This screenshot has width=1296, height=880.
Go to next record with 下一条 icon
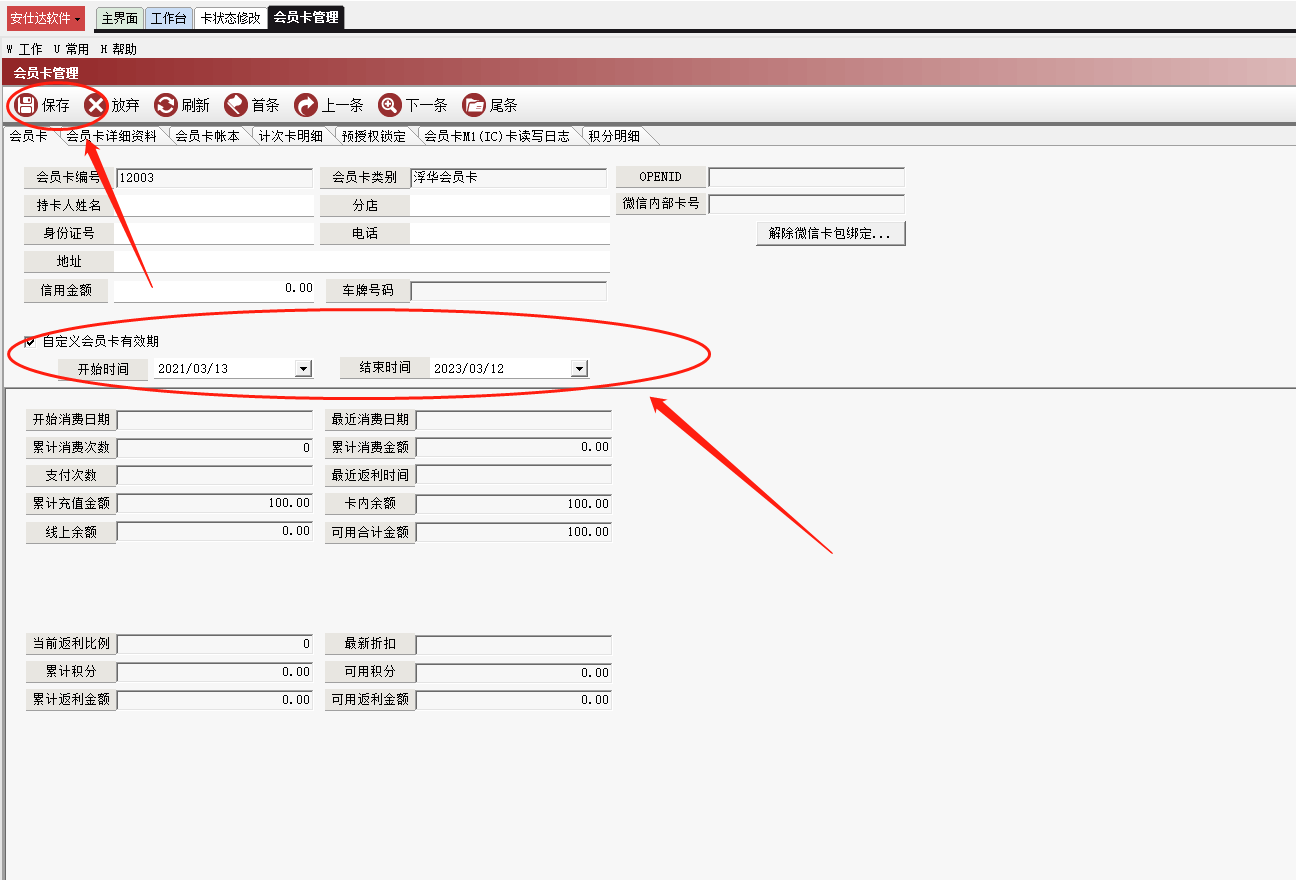pos(389,105)
